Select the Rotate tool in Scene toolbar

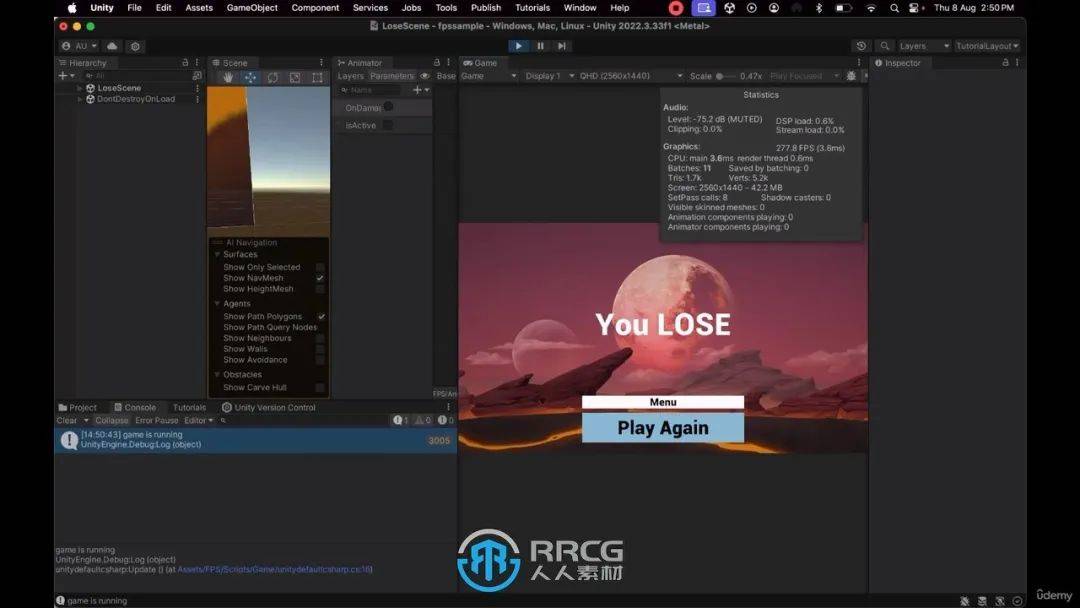[x=273, y=78]
